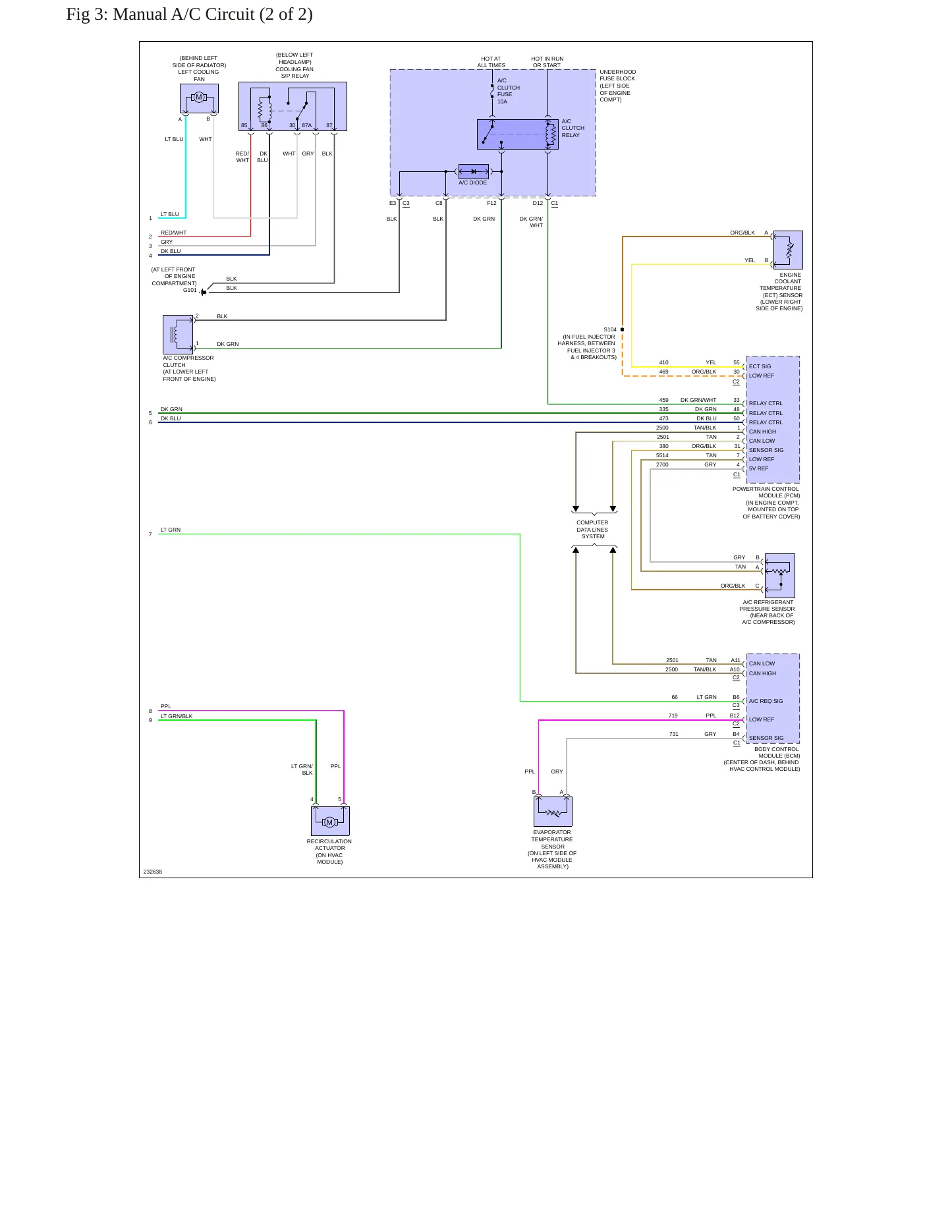This screenshot has width=952, height=1232.
Task: Click the 'HOT IN RUN OR START' label
Action: tap(547, 62)
